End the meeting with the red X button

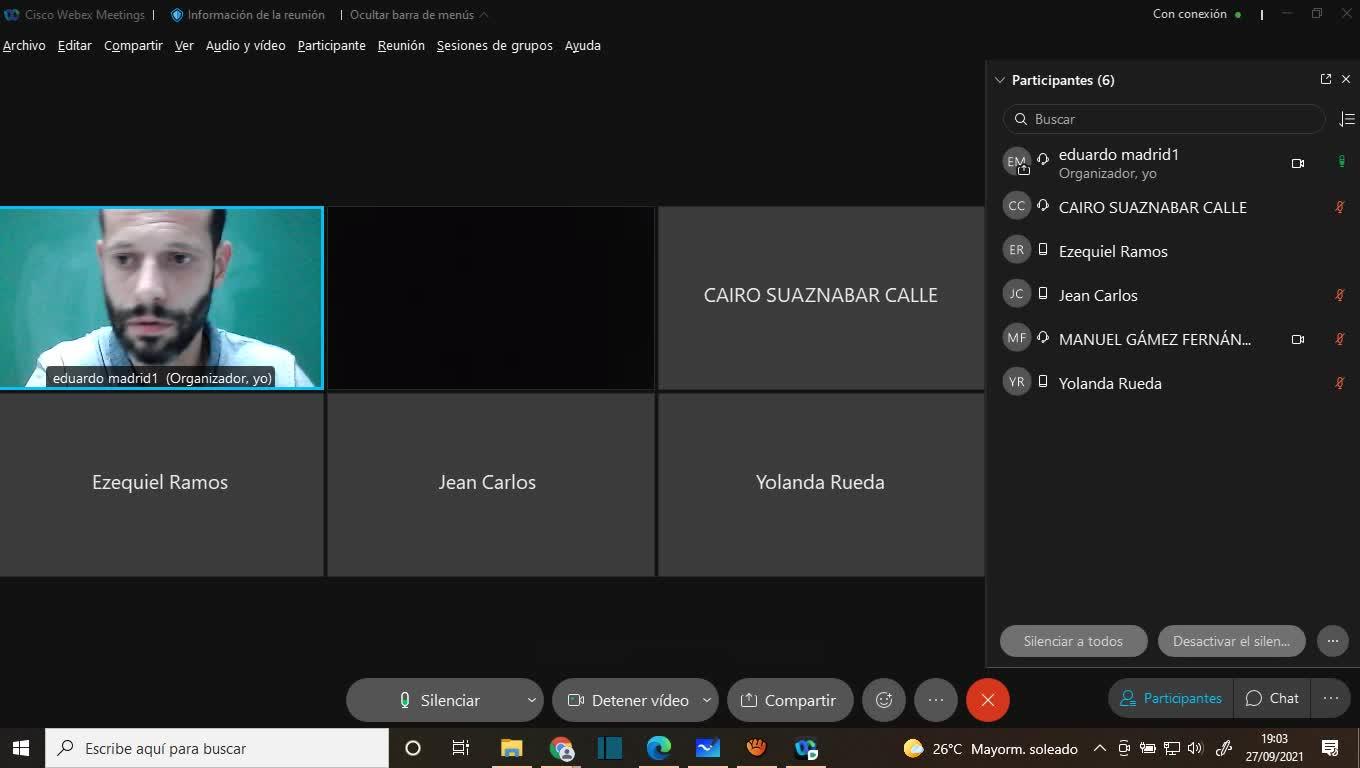pos(988,700)
